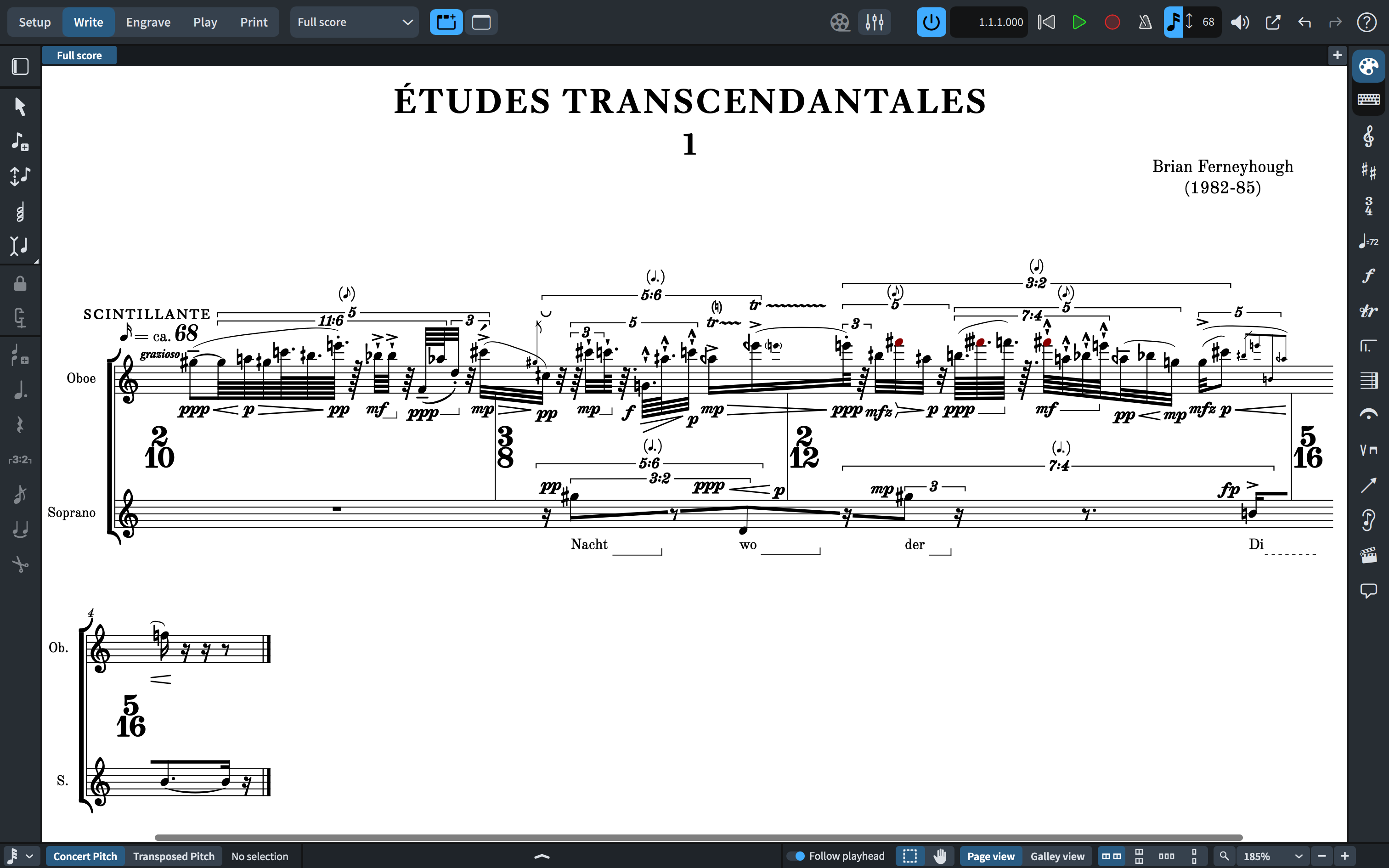Toggle the metronome click

(x=1145, y=23)
